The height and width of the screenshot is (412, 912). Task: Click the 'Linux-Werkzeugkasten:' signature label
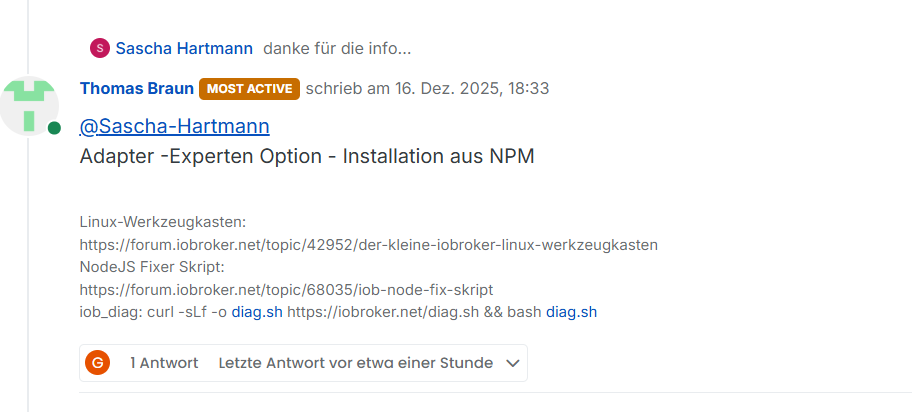tap(163, 221)
